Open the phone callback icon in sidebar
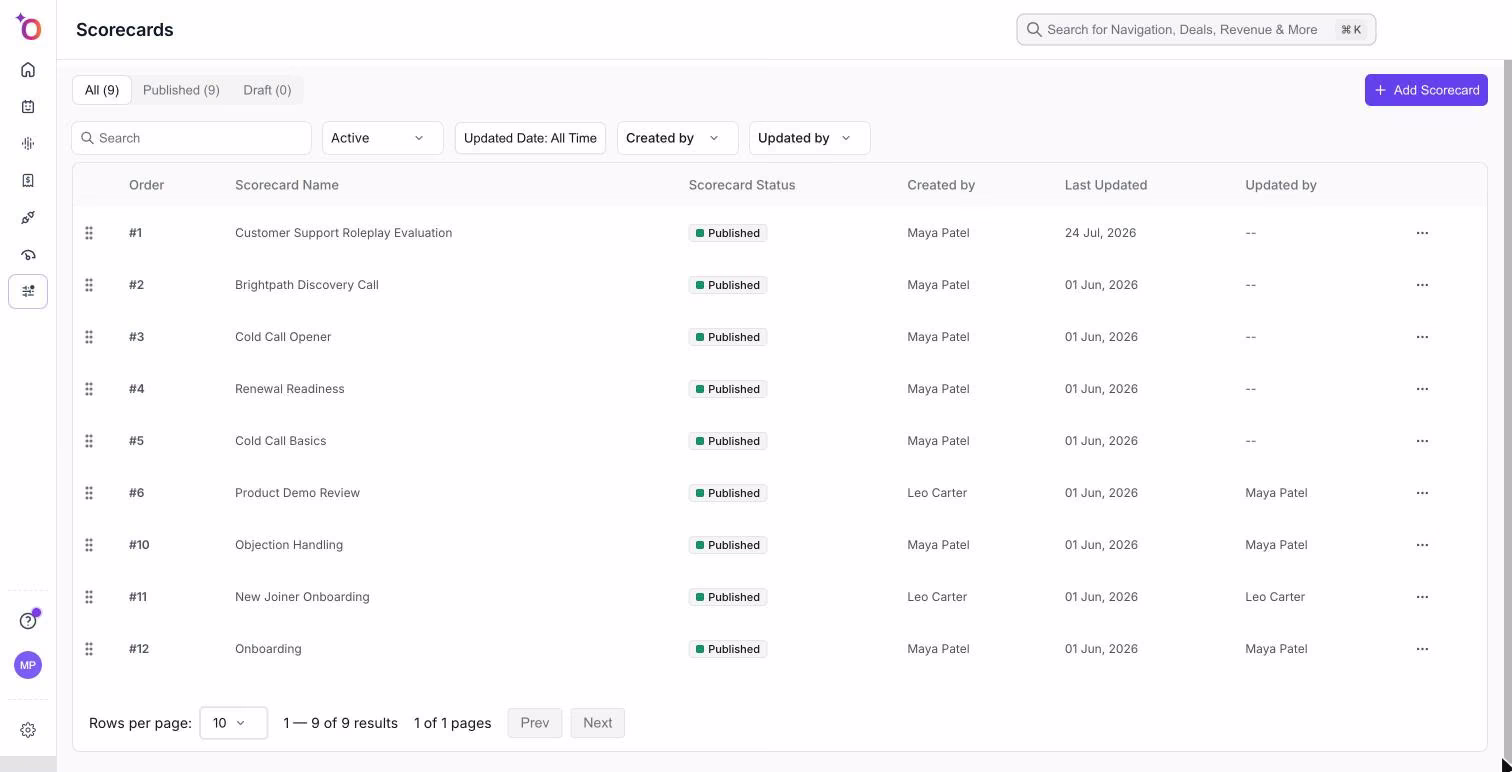 tap(28, 255)
